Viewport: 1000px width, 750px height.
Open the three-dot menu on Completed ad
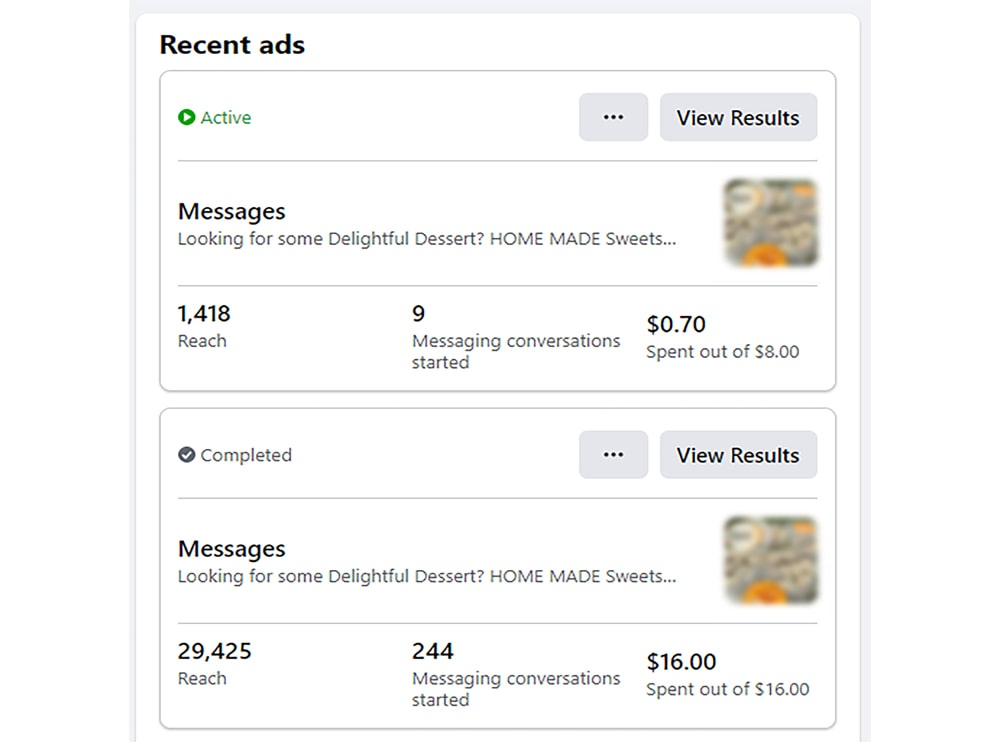pyautogui.click(x=614, y=455)
